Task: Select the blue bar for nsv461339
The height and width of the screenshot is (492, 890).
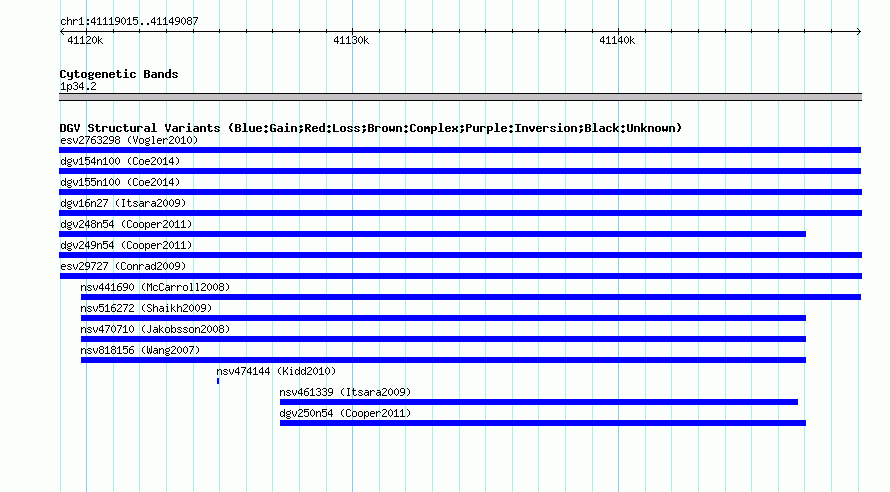Action: [x=539, y=402]
